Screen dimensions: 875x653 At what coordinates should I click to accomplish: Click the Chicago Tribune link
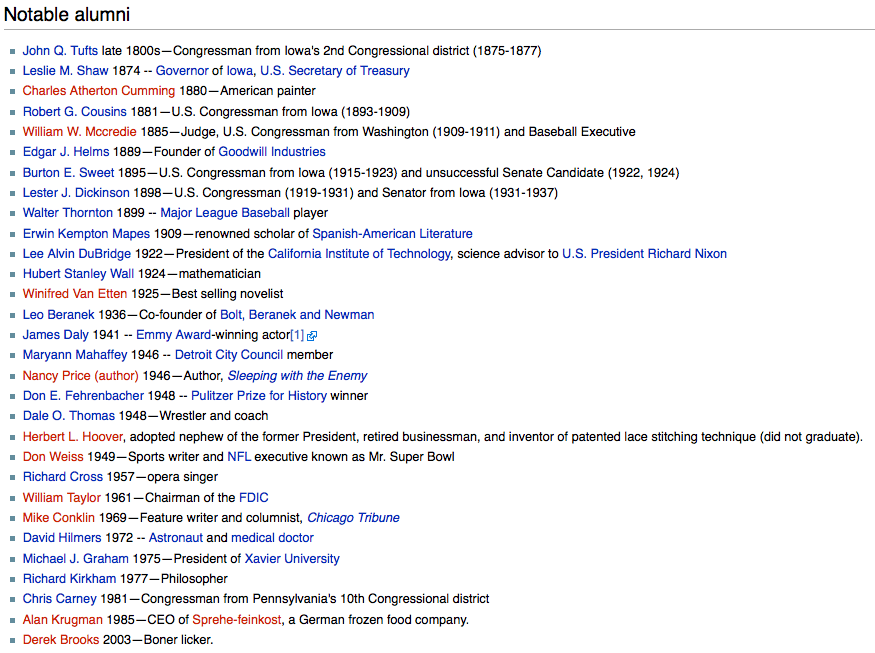353,518
